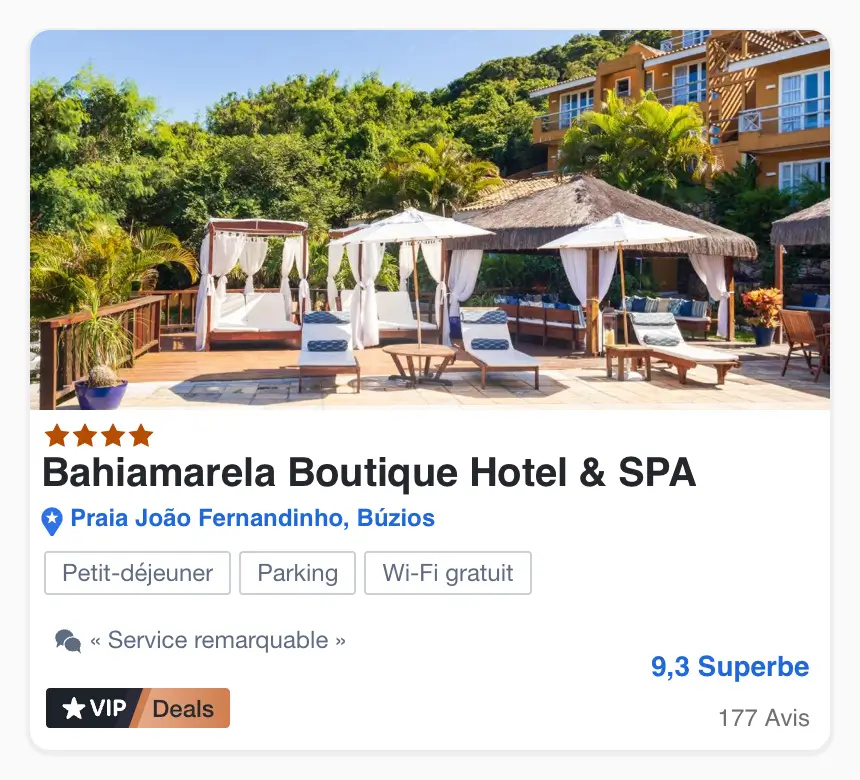860x780 pixels.
Task: Open the 9,3 Superbe rating score
Action: (x=730, y=667)
